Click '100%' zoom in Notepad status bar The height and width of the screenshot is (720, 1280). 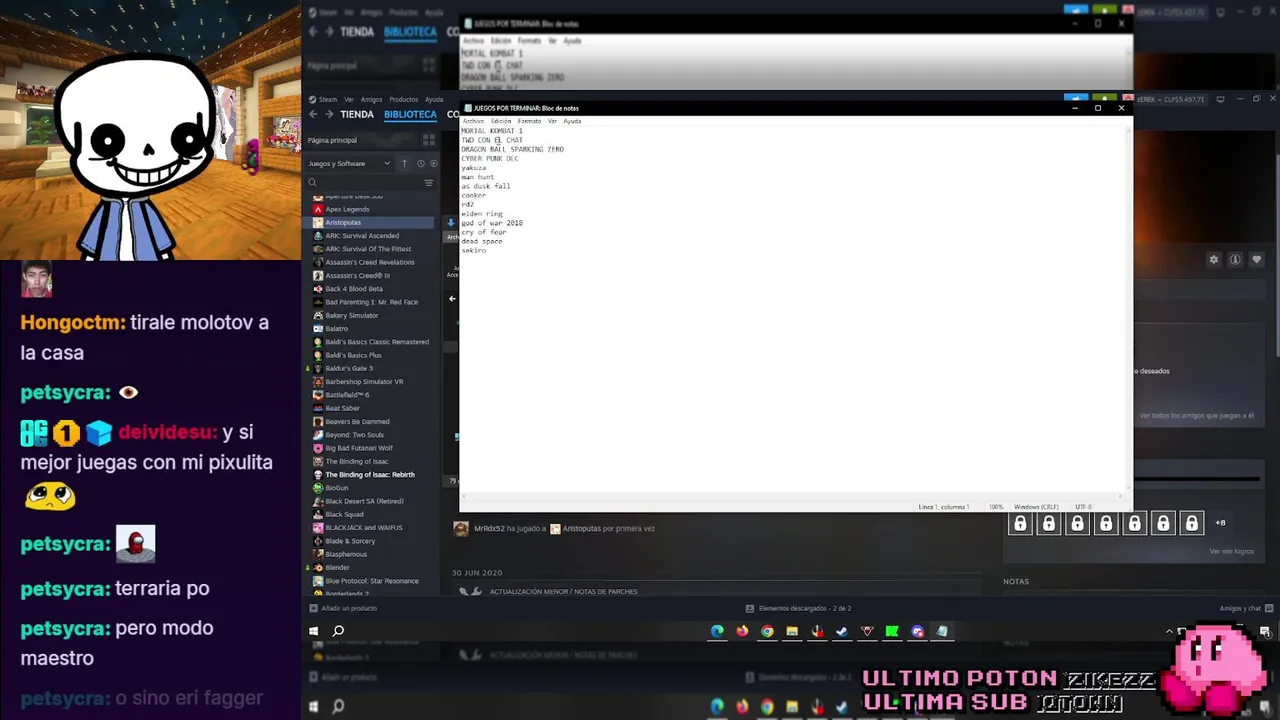click(995, 507)
